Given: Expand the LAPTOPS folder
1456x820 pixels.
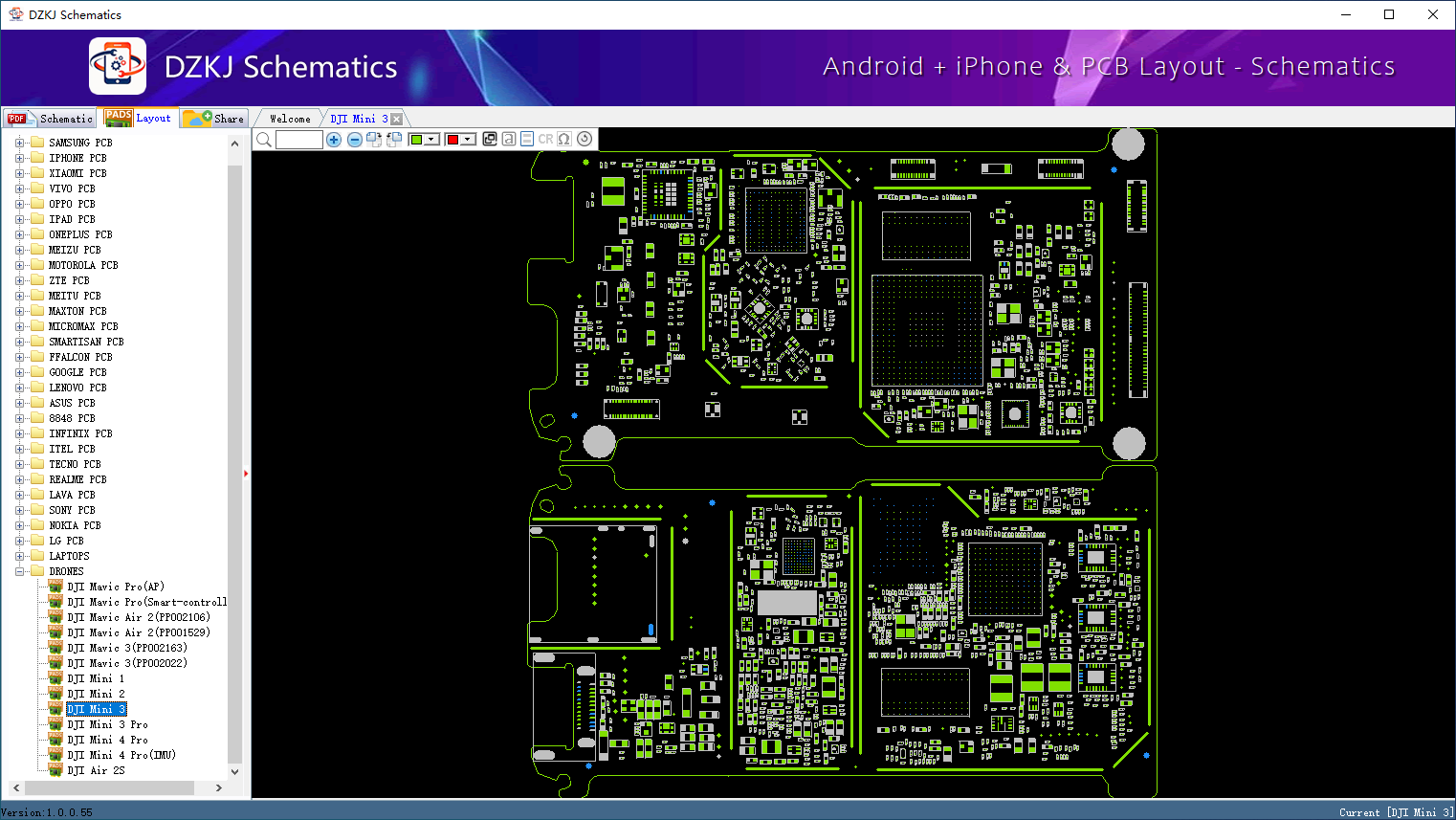Looking at the screenshot, I should click(19, 556).
